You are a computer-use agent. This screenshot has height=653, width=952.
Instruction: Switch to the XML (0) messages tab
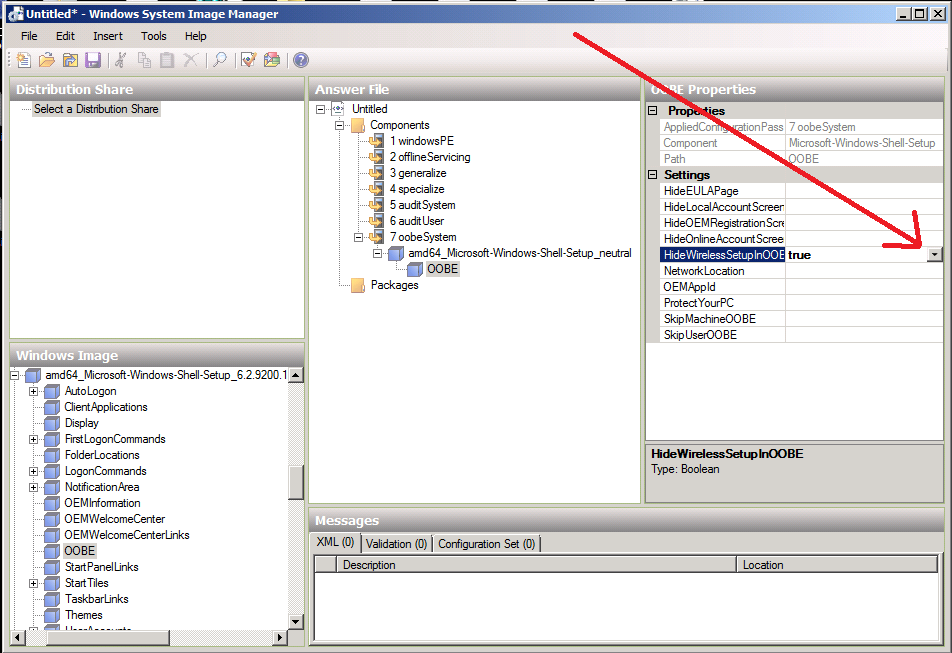pos(335,543)
